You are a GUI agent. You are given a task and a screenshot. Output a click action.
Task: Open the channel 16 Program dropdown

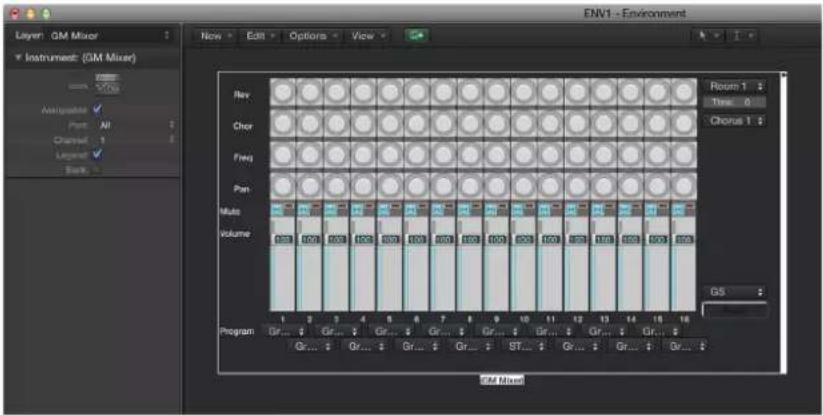686,346
